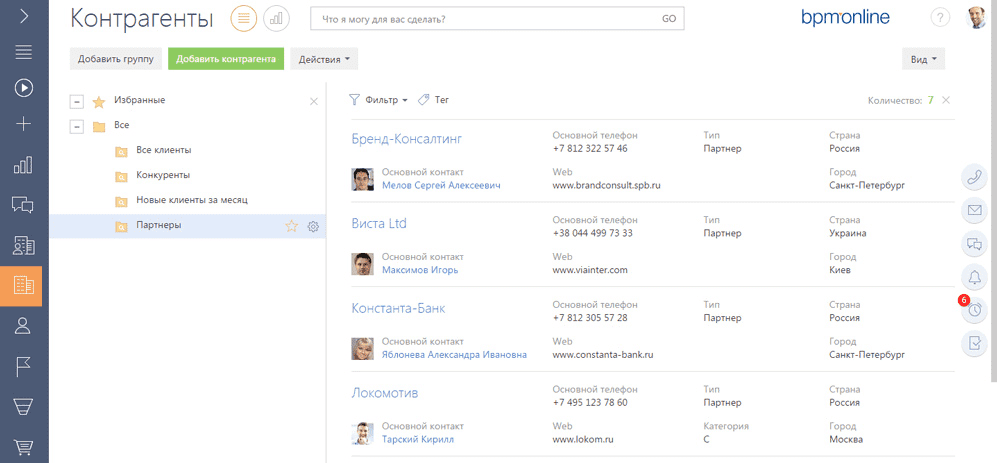Click the plus quick-add icon in sidebar

pos(24,123)
